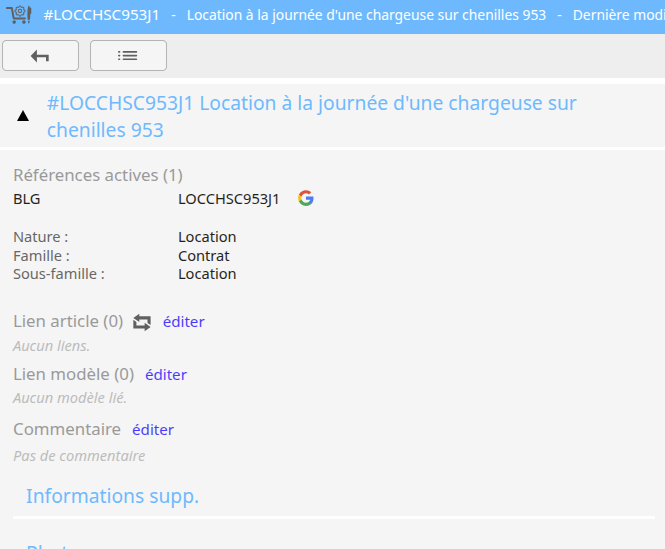Click the Lien article (0) heading
This screenshot has width=665, height=549.
point(68,322)
